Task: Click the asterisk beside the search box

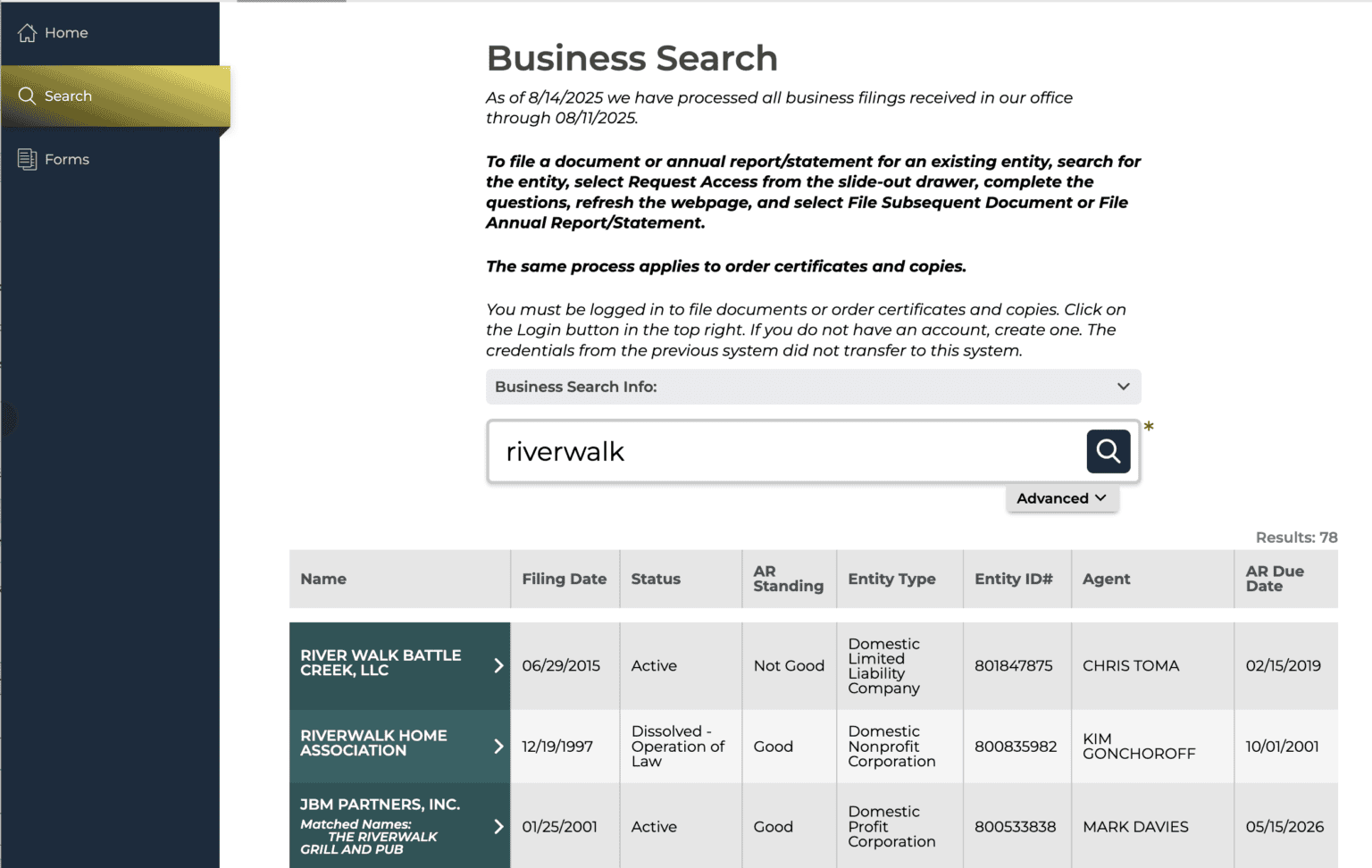Action: [x=1149, y=429]
